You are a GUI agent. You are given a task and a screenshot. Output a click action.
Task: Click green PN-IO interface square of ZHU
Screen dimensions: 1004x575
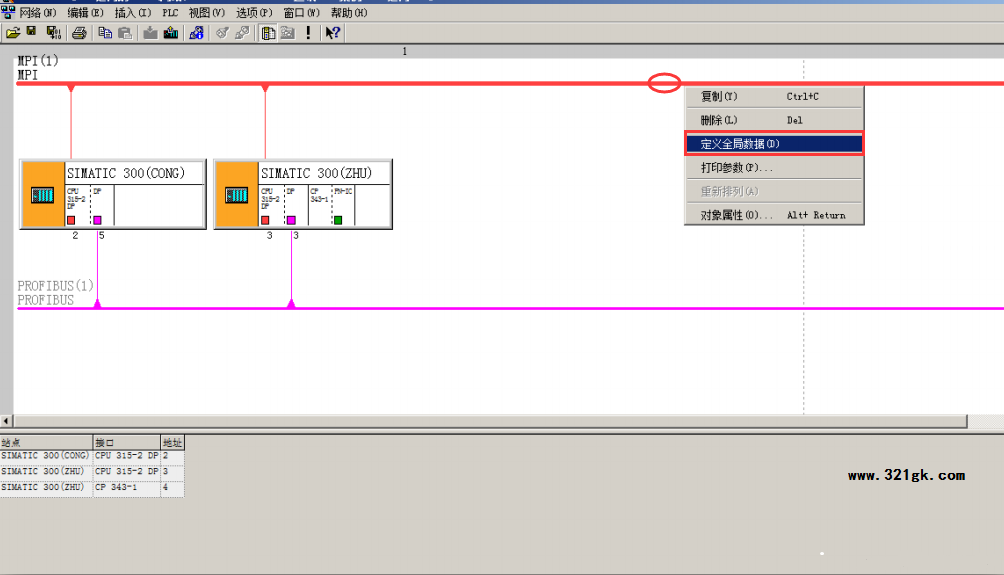338,220
